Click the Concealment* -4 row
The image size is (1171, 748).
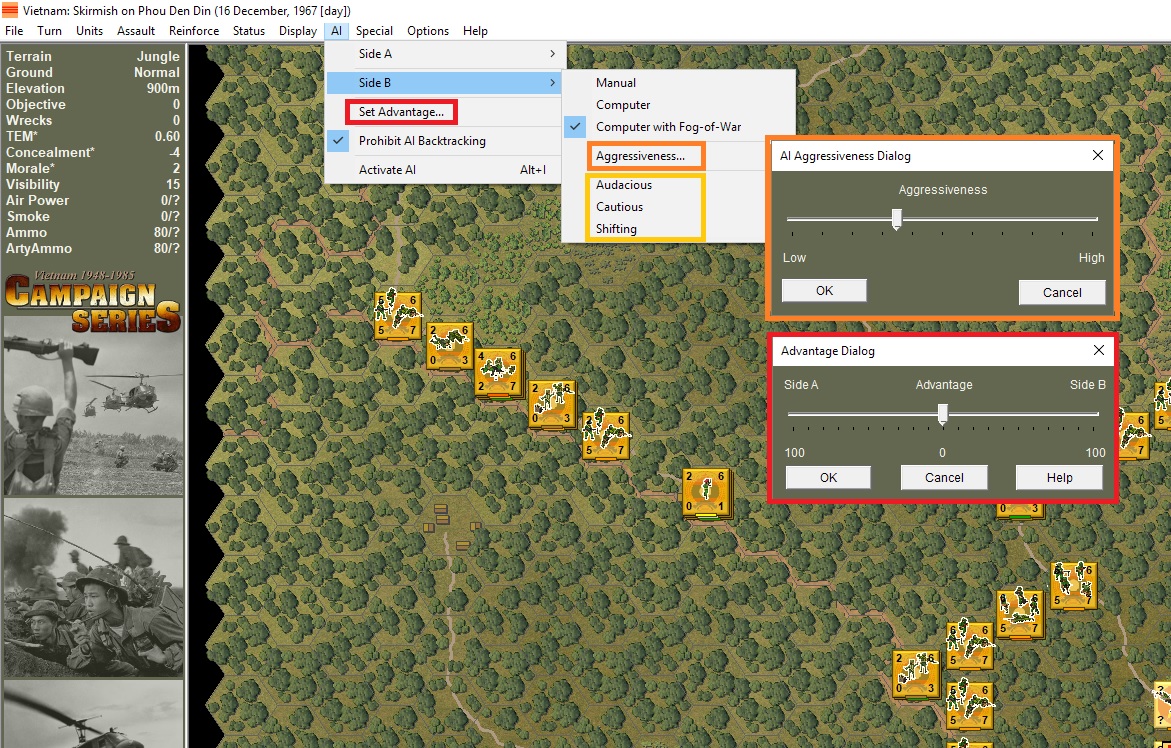[x=93, y=152]
